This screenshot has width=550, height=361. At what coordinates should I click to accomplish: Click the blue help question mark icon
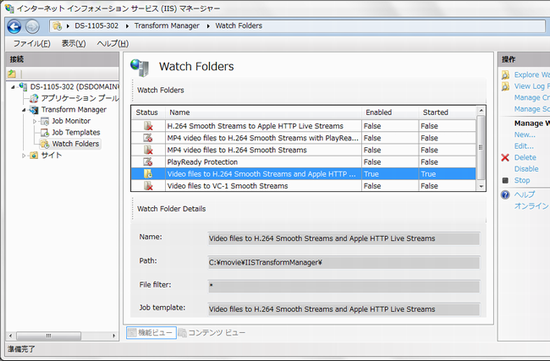point(505,195)
